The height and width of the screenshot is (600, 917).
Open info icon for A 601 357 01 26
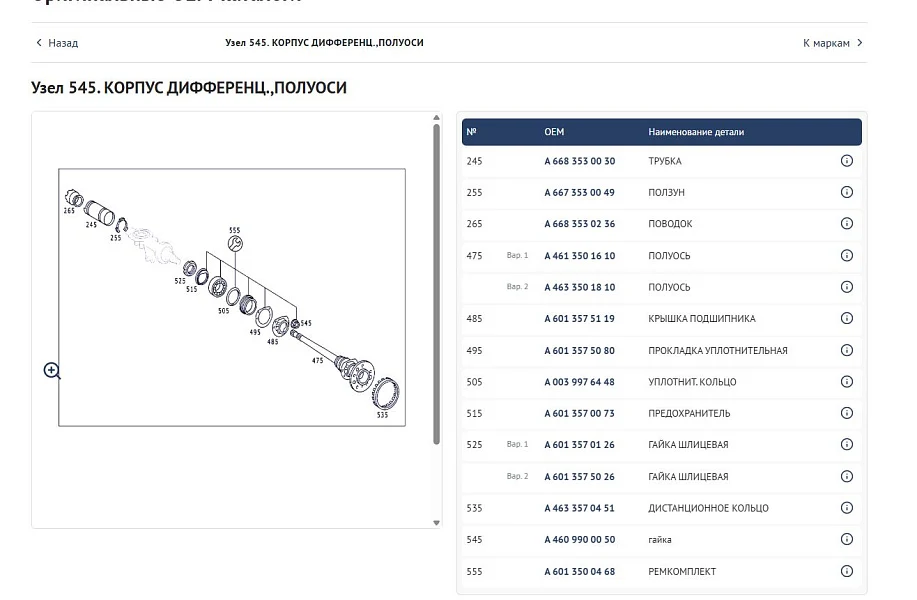(x=846, y=444)
